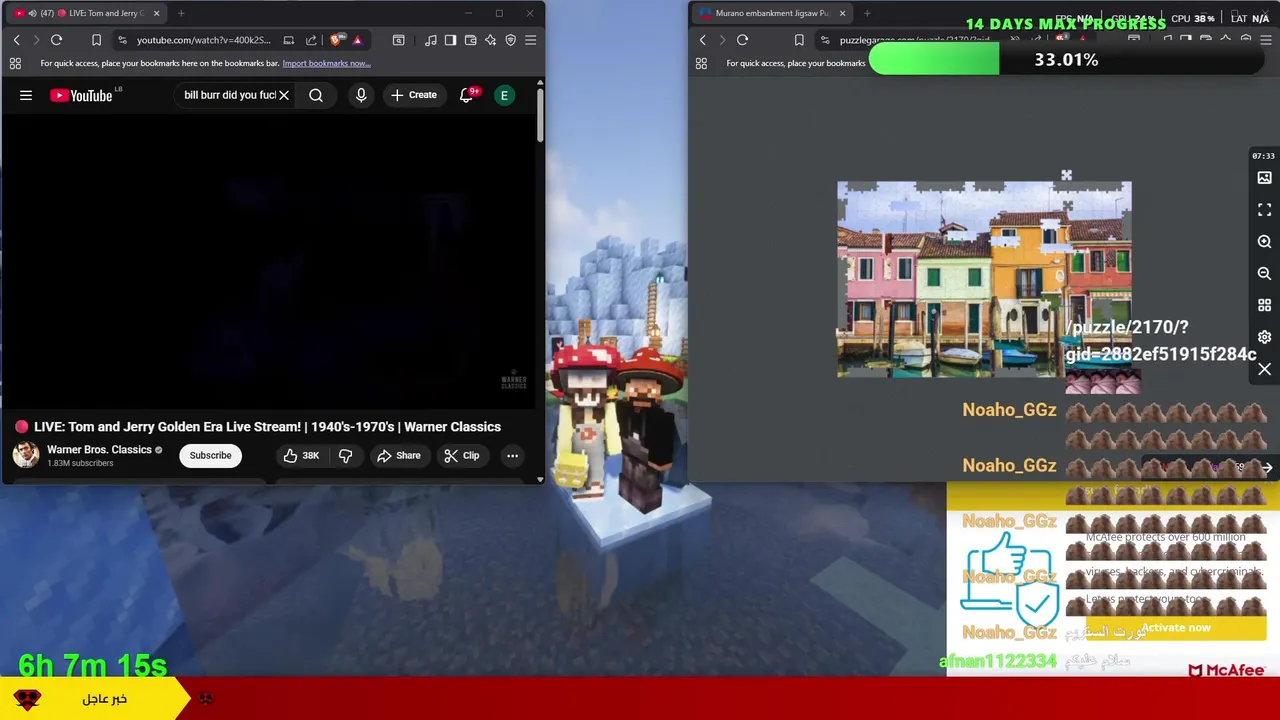
Task: Zoom in on the puzzle
Action: pos(1264,242)
